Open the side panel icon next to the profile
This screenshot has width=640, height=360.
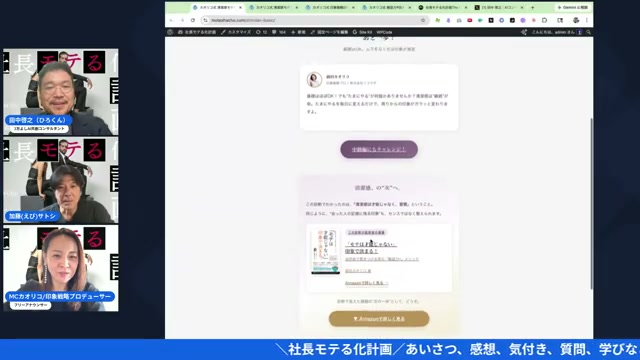(560, 20)
